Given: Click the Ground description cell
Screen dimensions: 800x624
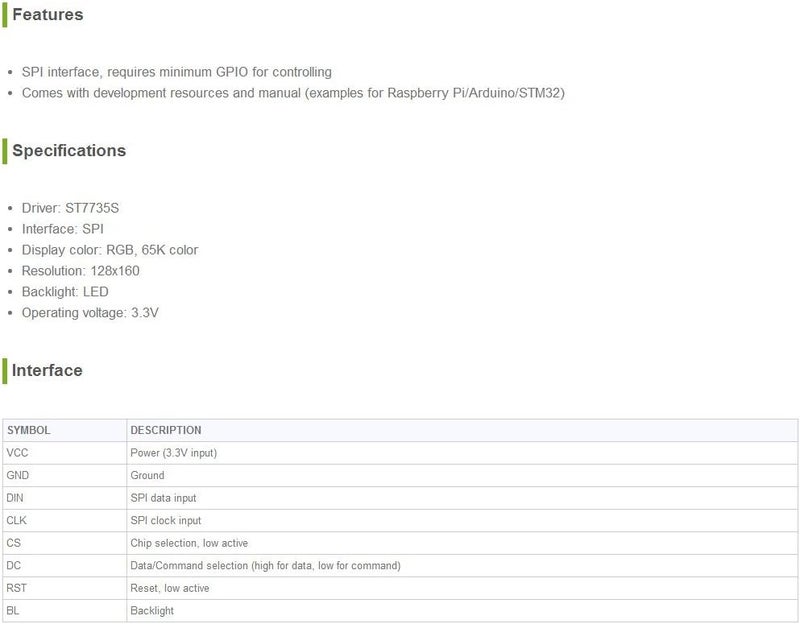Looking at the screenshot, I should 148,476.
